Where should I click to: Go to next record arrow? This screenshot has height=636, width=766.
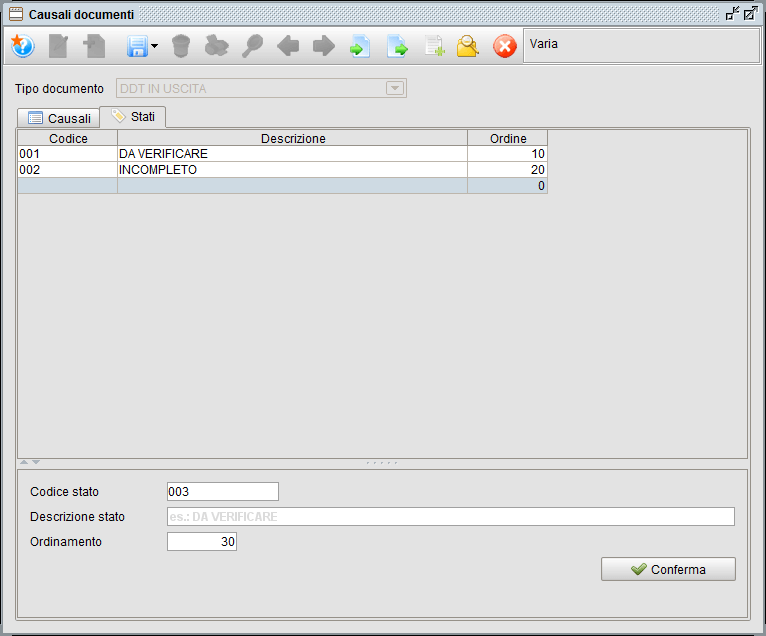click(324, 46)
